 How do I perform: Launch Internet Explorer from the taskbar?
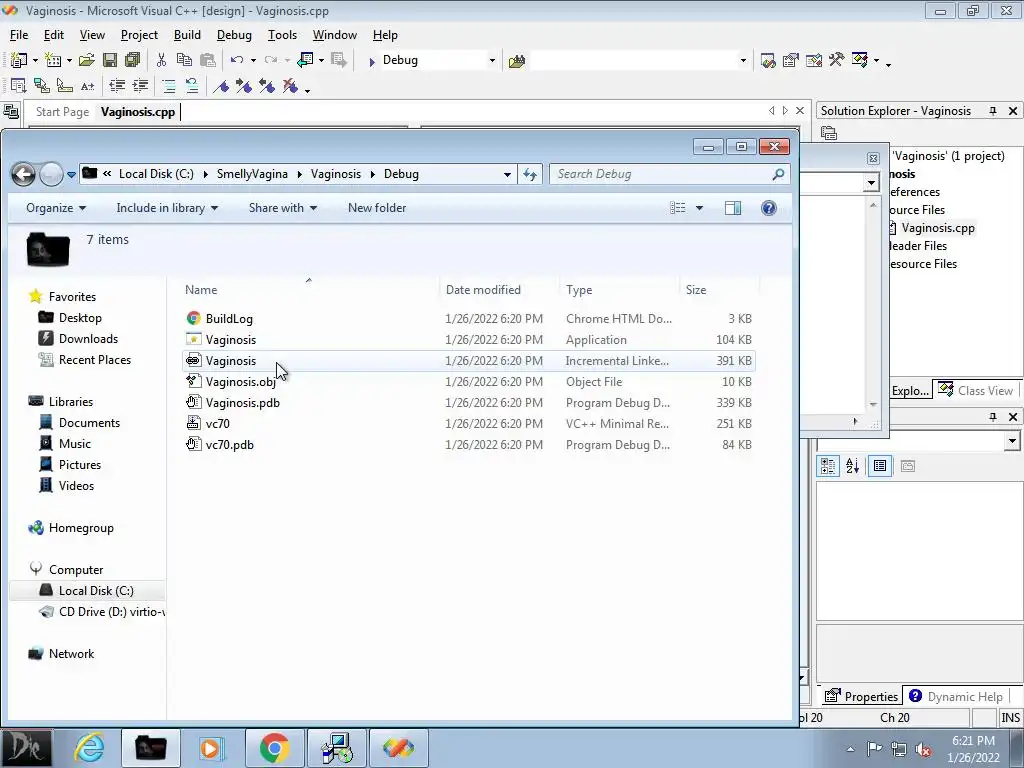[89, 748]
